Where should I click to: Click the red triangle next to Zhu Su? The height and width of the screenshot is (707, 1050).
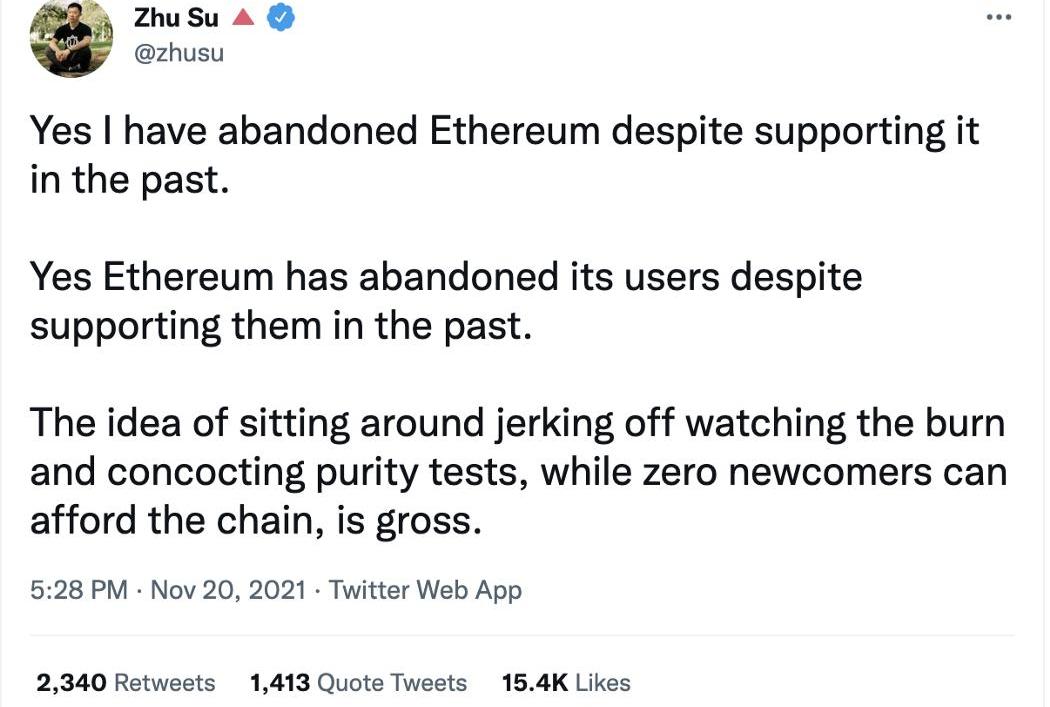pos(243,17)
